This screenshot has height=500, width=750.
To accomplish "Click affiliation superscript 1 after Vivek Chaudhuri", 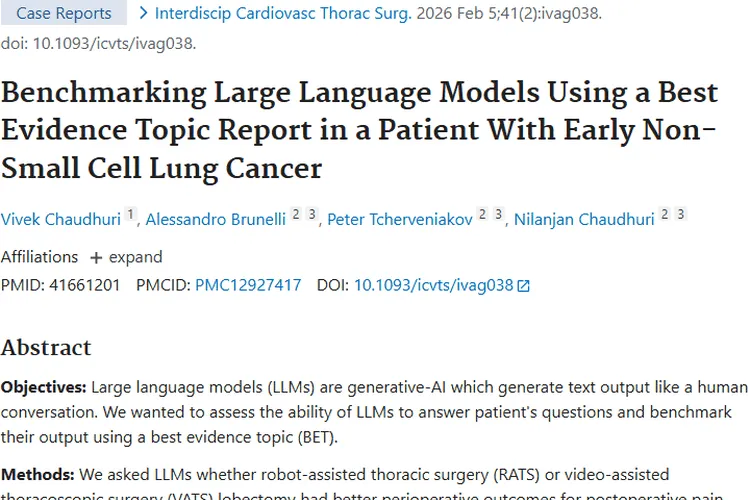I will pyautogui.click(x=130, y=215).
